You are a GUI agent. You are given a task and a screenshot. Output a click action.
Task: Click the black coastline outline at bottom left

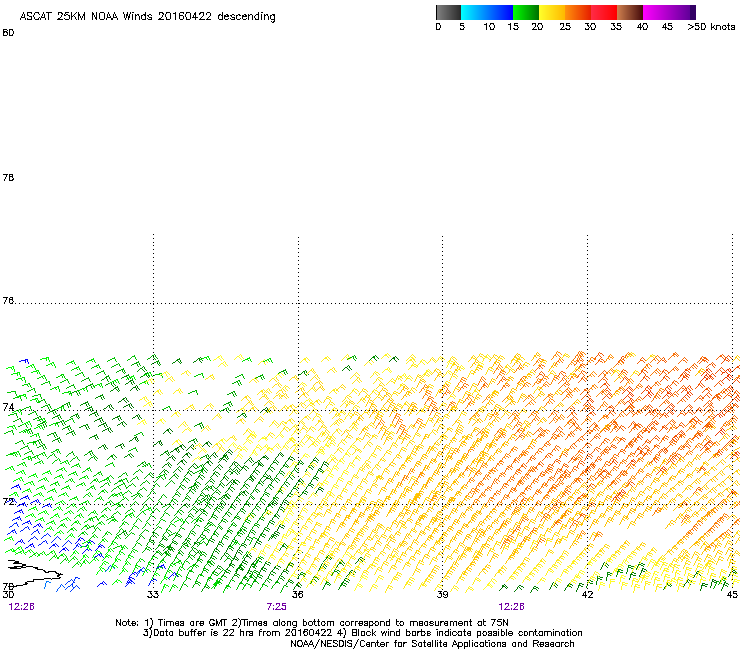point(33,572)
